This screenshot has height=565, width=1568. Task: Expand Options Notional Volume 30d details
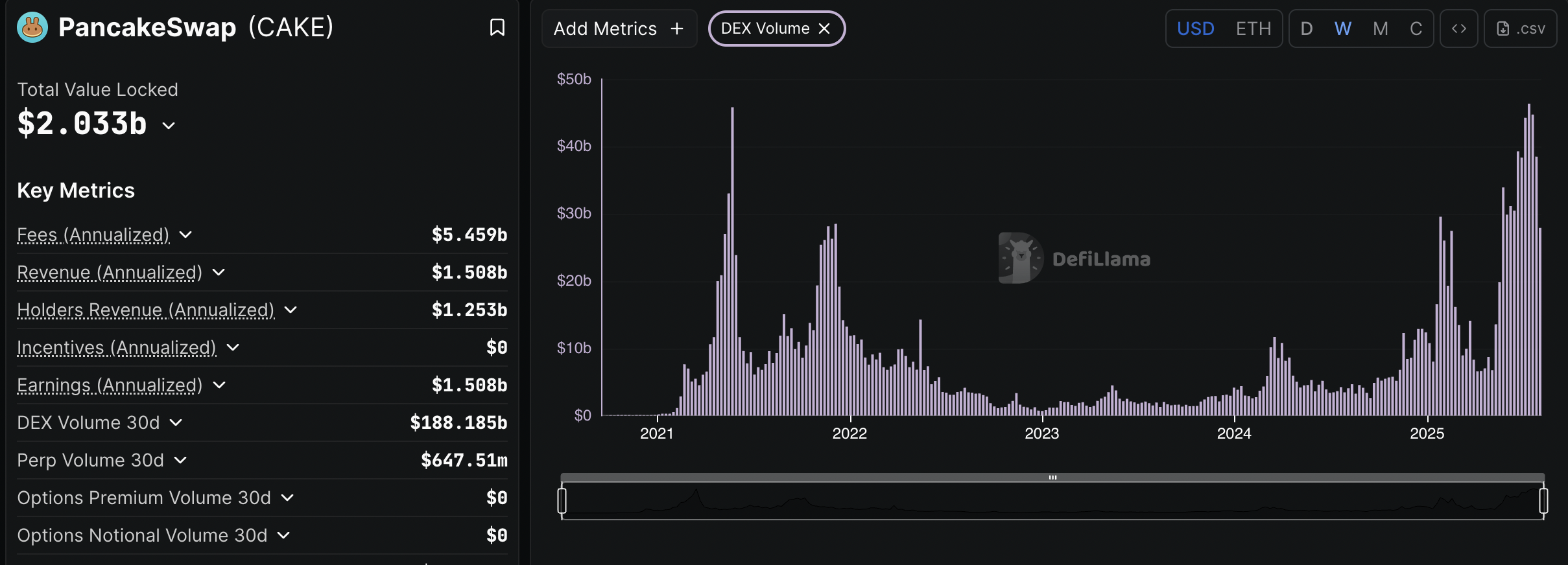[283, 535]
